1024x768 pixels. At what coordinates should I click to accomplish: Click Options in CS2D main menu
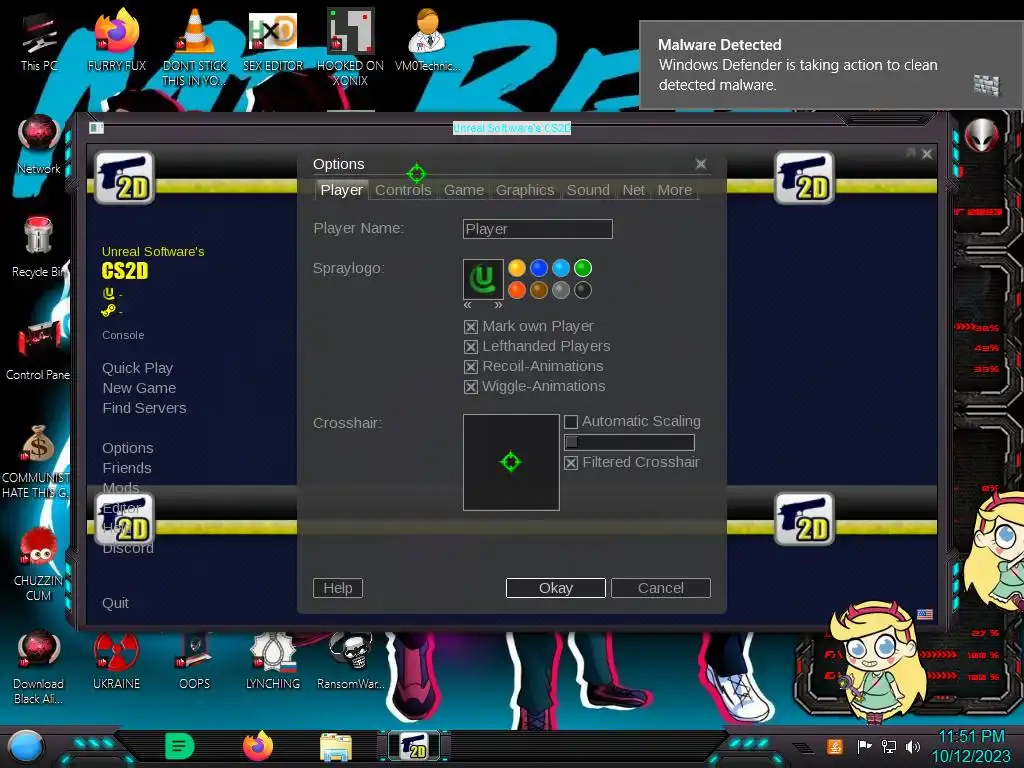128,448
